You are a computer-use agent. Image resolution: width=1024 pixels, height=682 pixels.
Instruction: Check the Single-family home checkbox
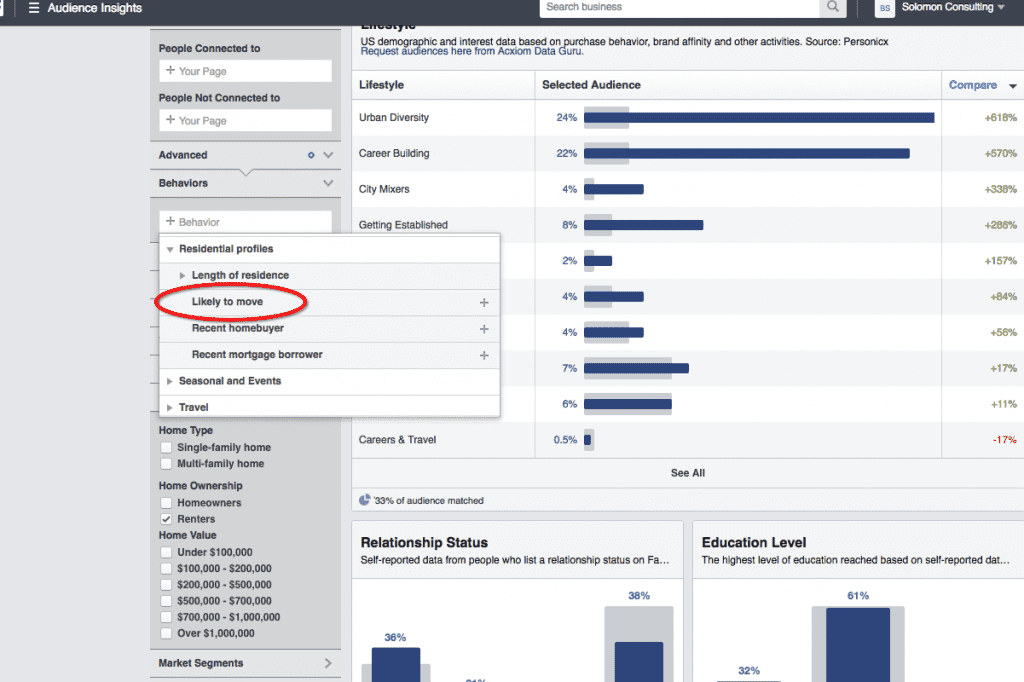pyautogui.click(x=166, y=447)
